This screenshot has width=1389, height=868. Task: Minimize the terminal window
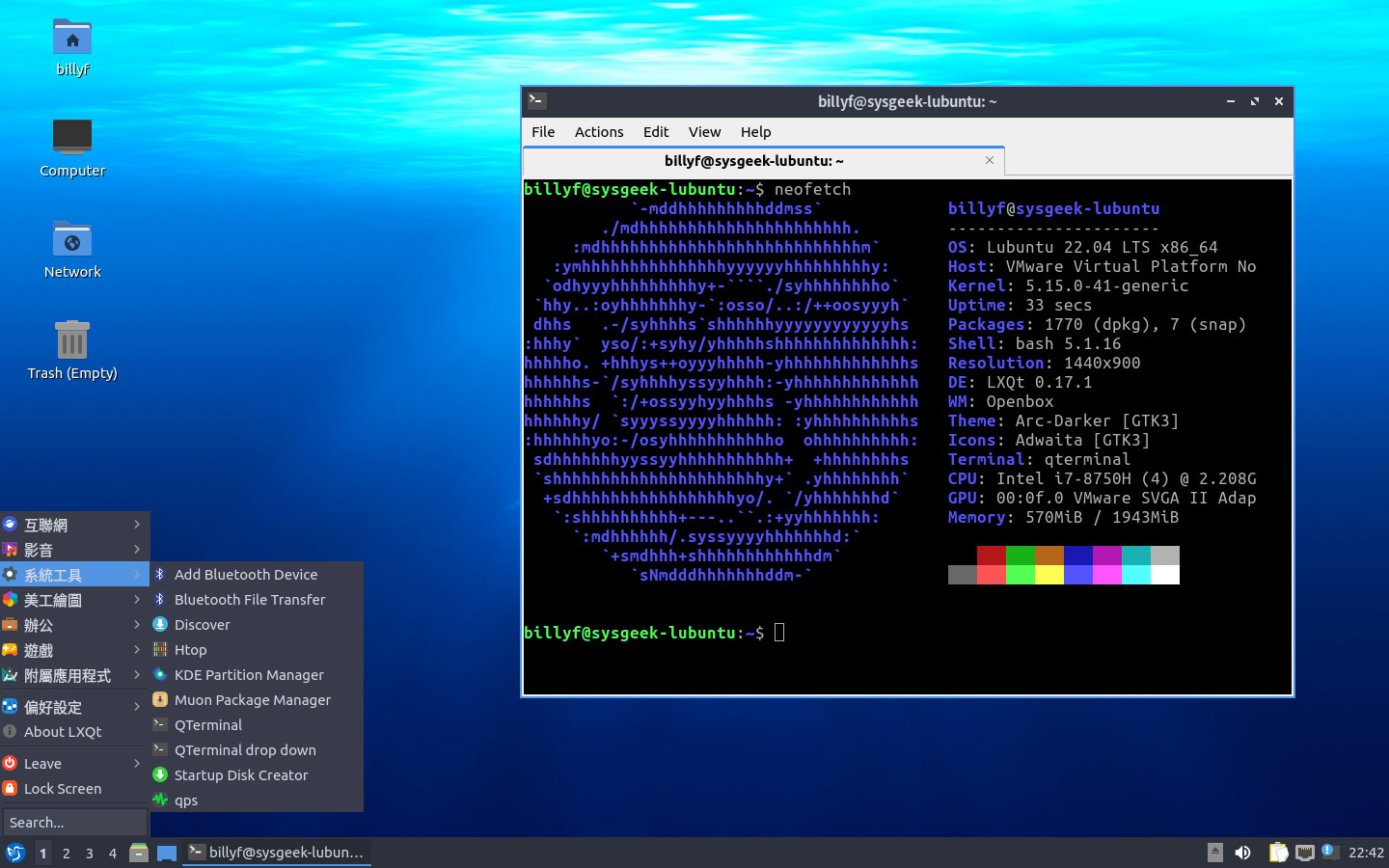1231,101
